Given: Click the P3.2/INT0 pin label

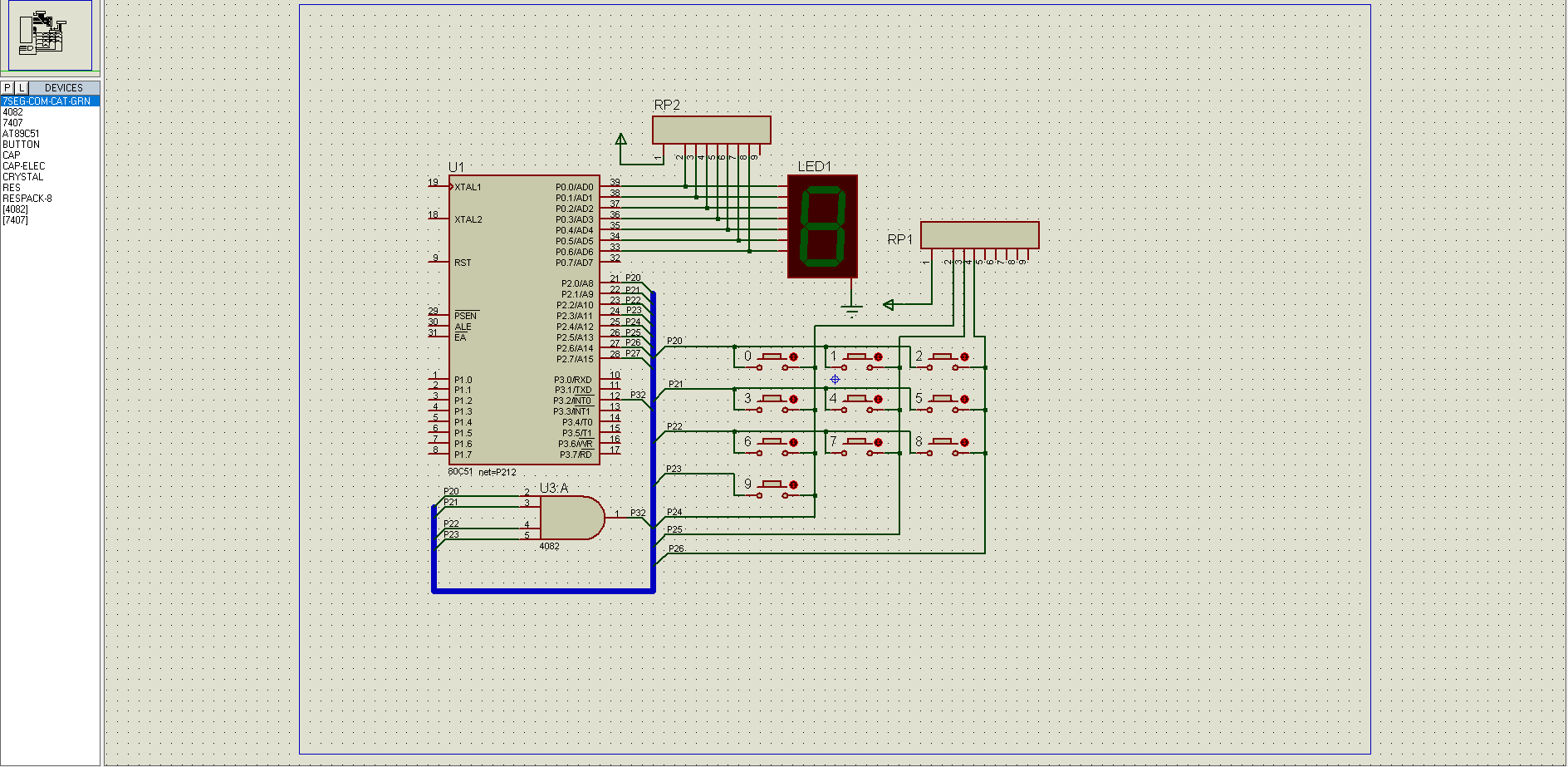Looking at the screenshot, I should tap(573, 401).
